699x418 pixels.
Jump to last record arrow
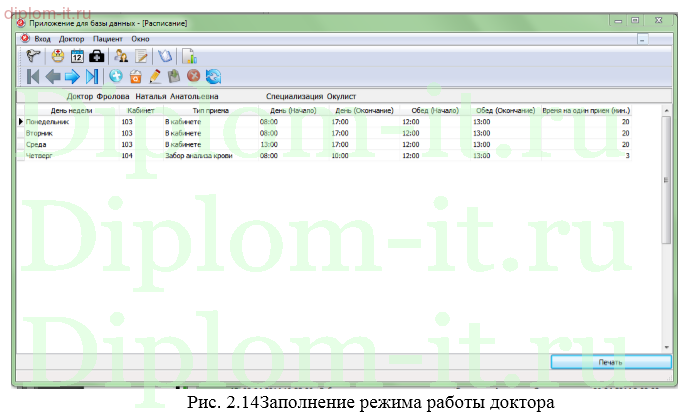tap(92, 77)
